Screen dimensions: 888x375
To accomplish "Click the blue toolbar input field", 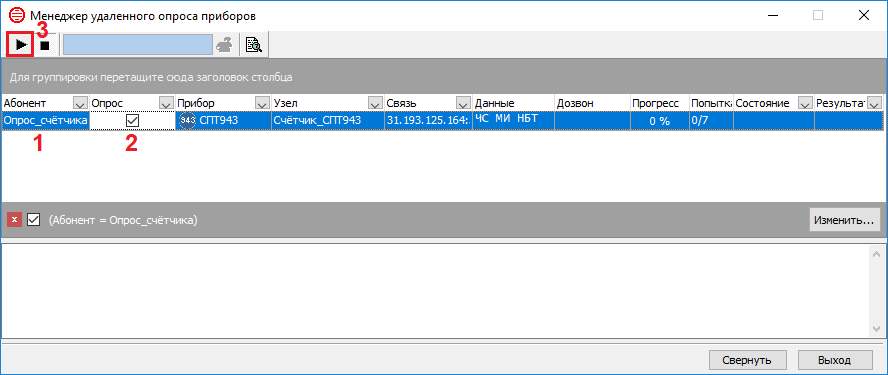I will point(138,45).
